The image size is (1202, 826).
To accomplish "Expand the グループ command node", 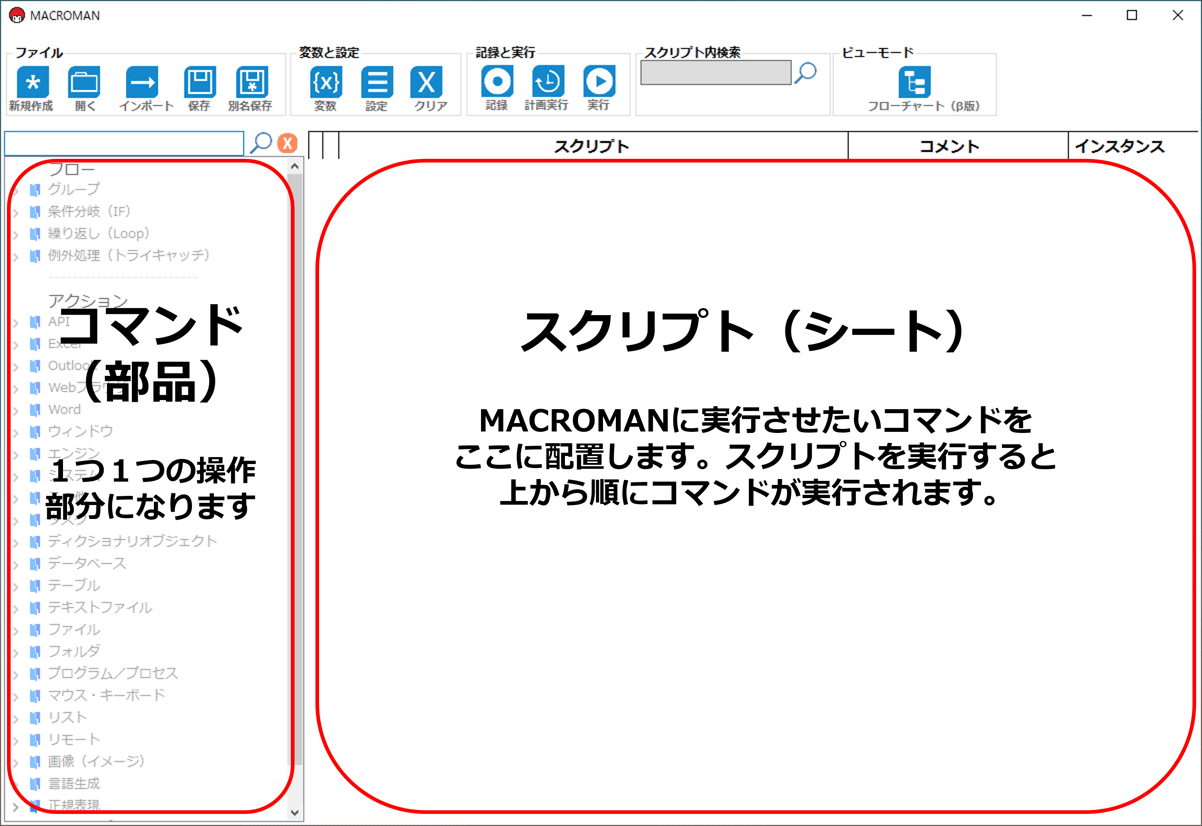I will click(16, 190).
